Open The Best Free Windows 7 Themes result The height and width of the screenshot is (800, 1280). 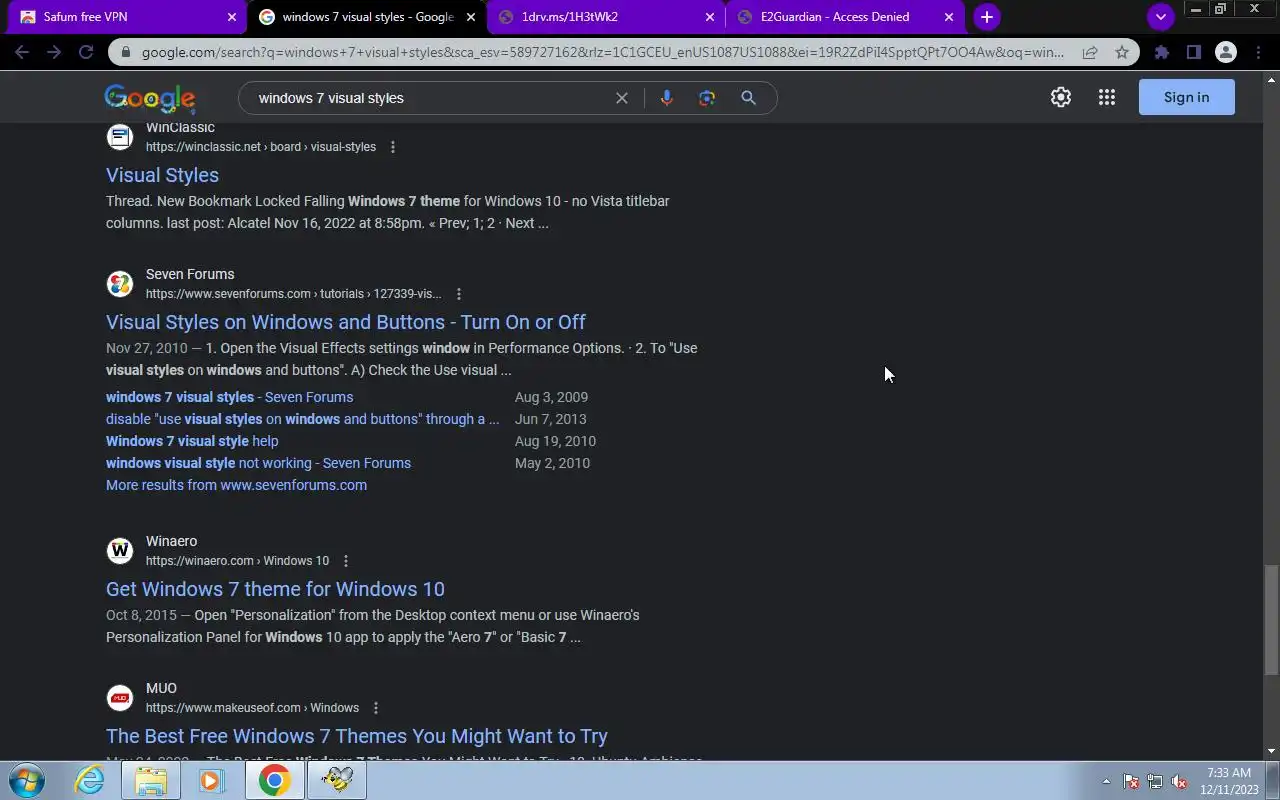(357, 736)
